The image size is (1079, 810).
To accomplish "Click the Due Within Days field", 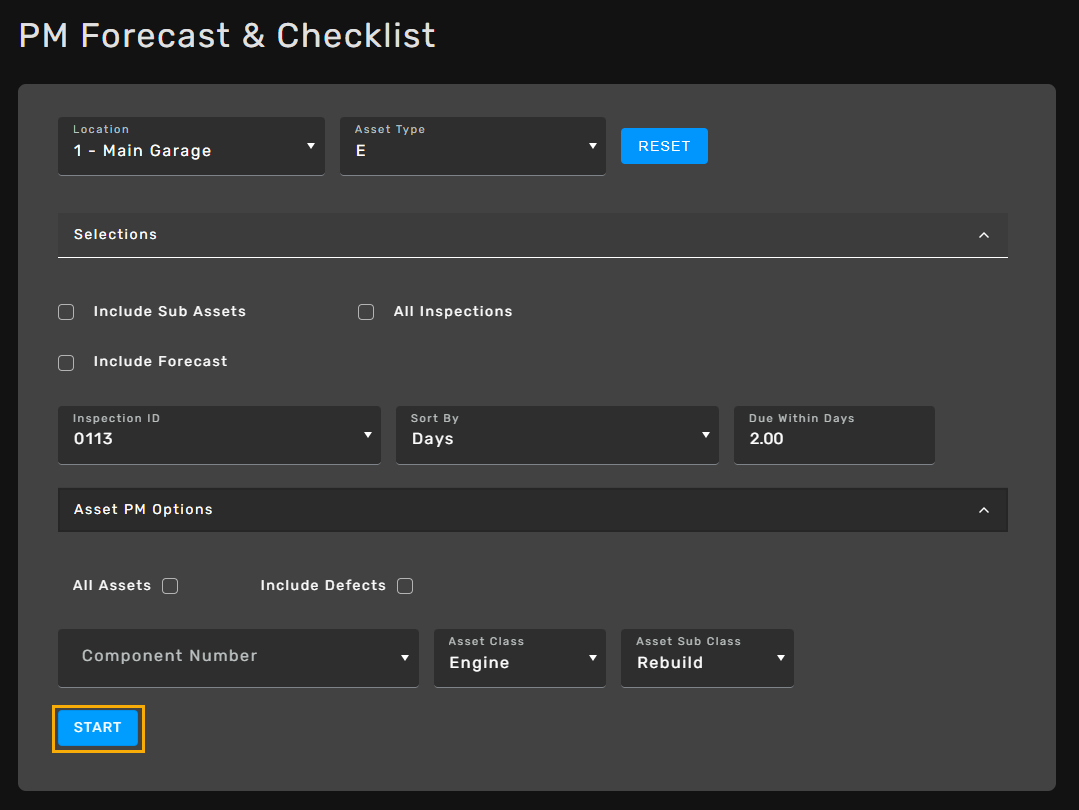I will (833, 438).
